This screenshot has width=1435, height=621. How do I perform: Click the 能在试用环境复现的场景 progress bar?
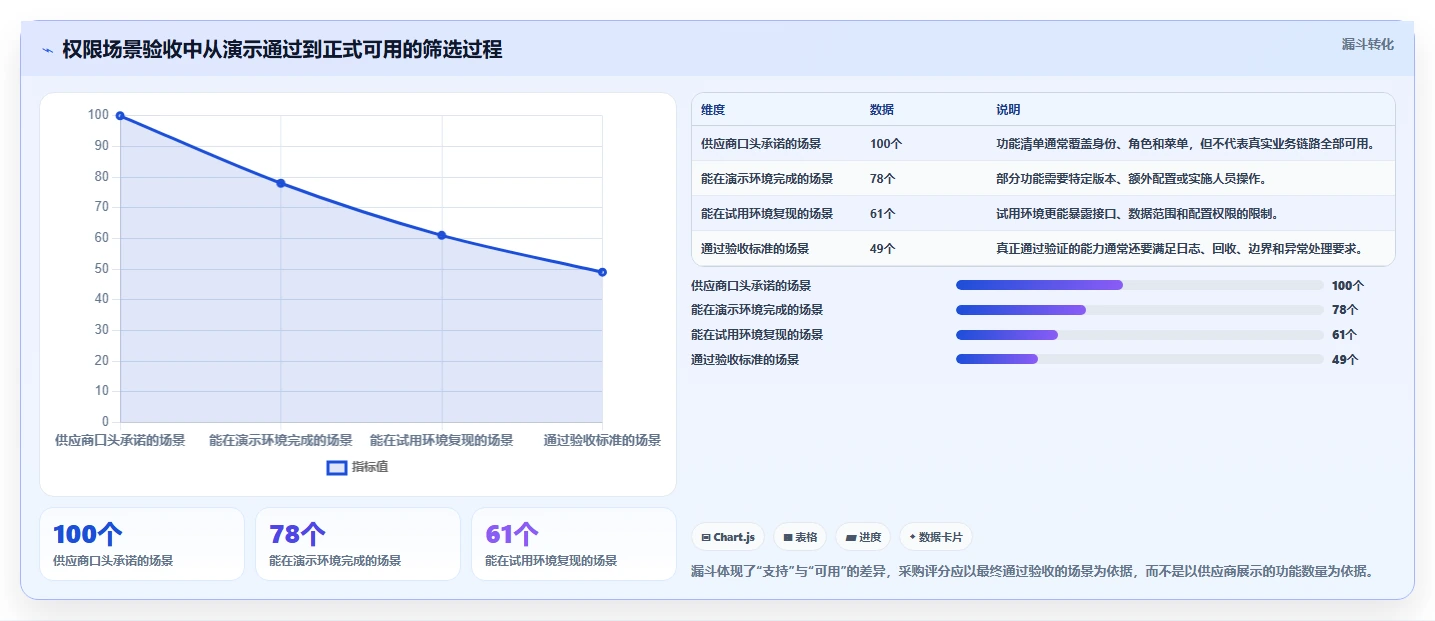click(1140, 335)
